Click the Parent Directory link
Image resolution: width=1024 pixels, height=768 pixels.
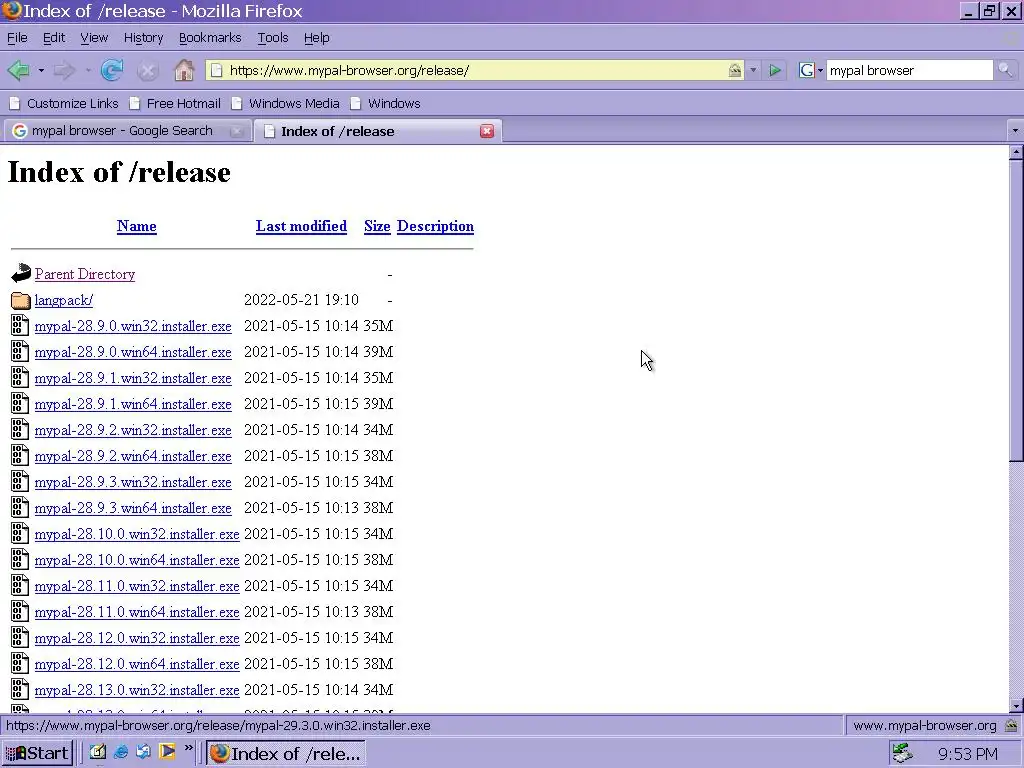pyautogui.click(x=85, y=274)
